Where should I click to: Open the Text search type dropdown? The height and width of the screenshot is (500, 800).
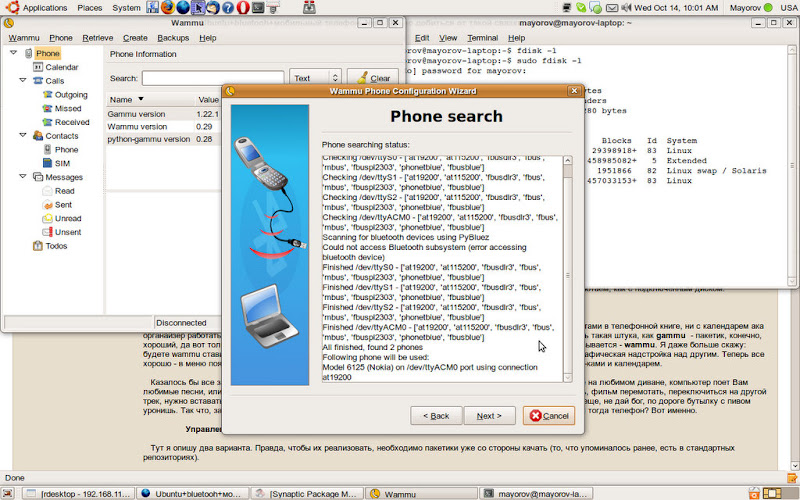(315, 78)
